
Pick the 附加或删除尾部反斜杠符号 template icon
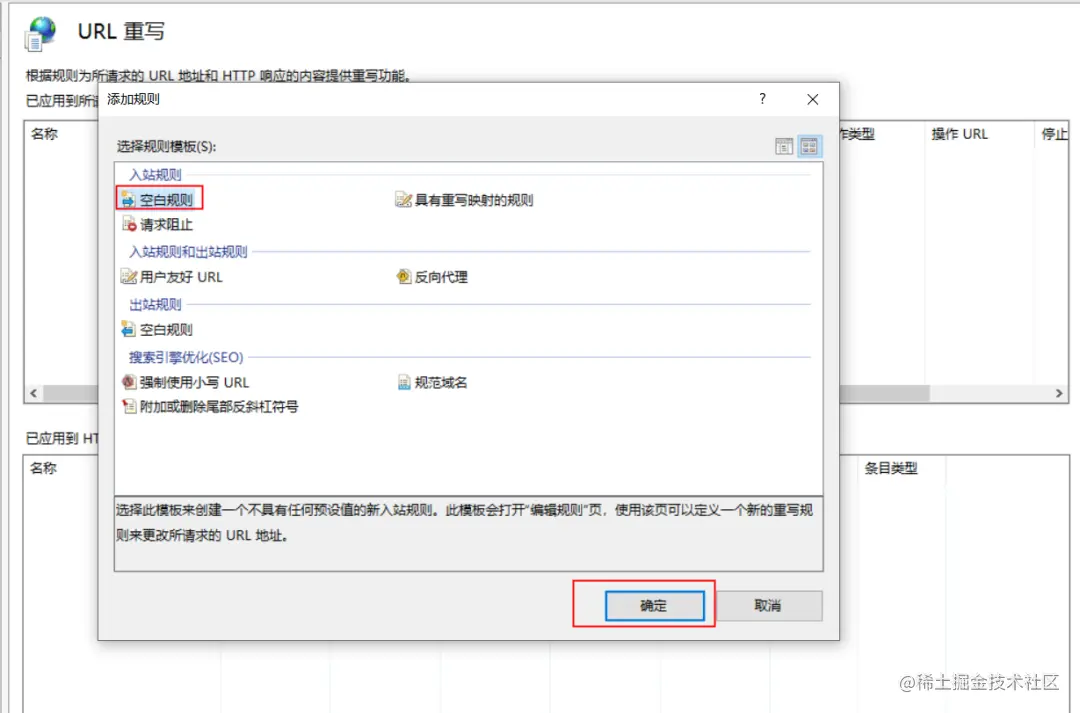point(129,406)
